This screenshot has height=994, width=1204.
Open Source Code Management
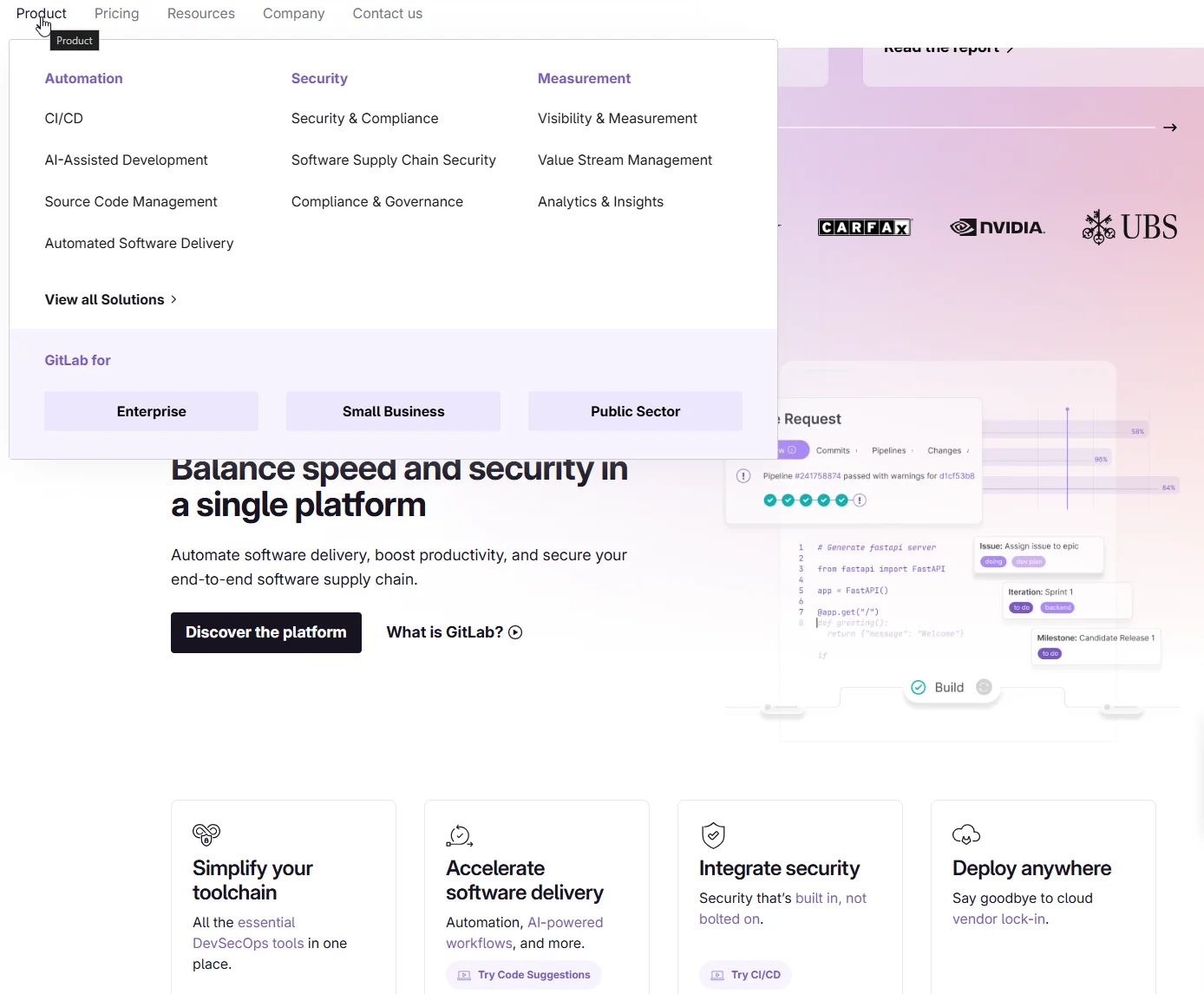[131, 201]
